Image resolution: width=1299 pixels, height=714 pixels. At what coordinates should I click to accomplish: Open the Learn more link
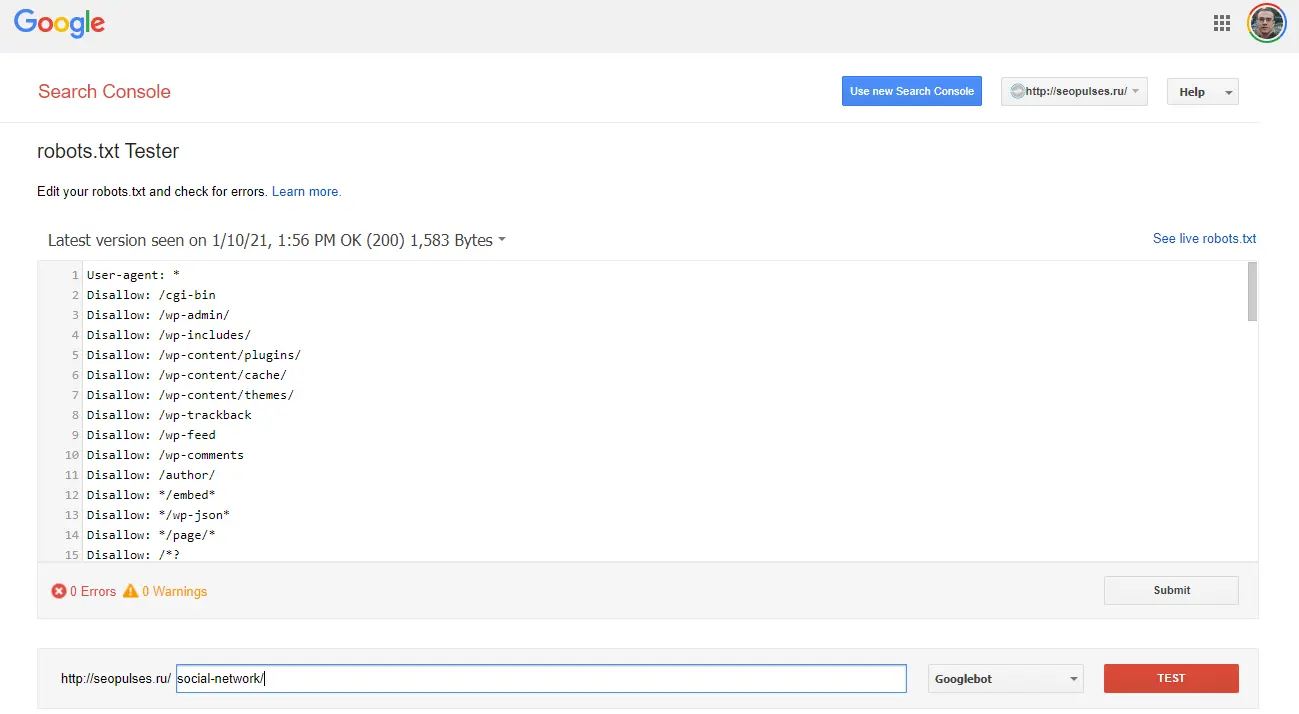(x=306, y=191)
